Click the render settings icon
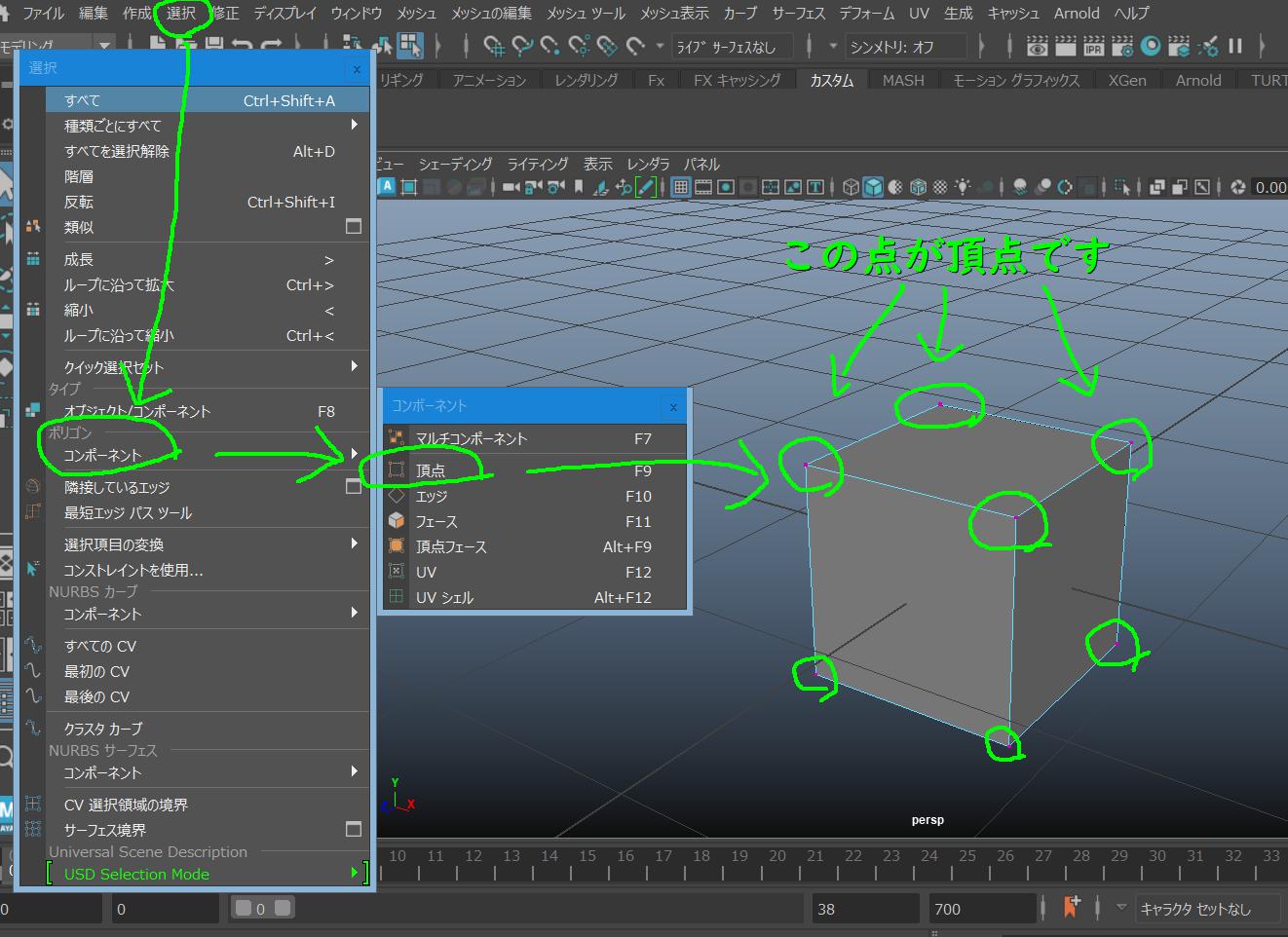Screen dimensions: 1288x937 (1122, 46)
